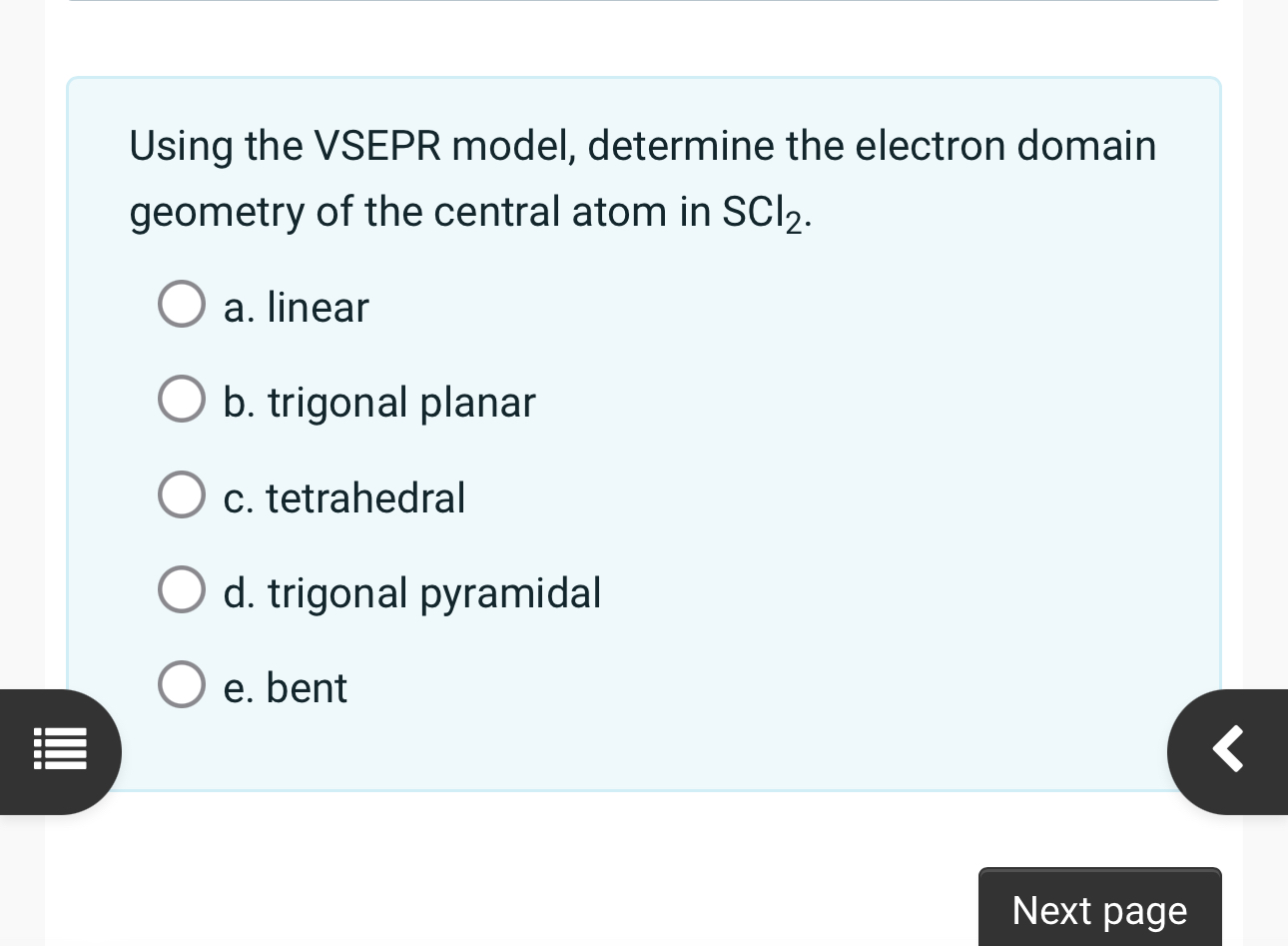Click the SCl2 subscript in the question
The height and width of the screenshot is (946, 1288).
796,221
